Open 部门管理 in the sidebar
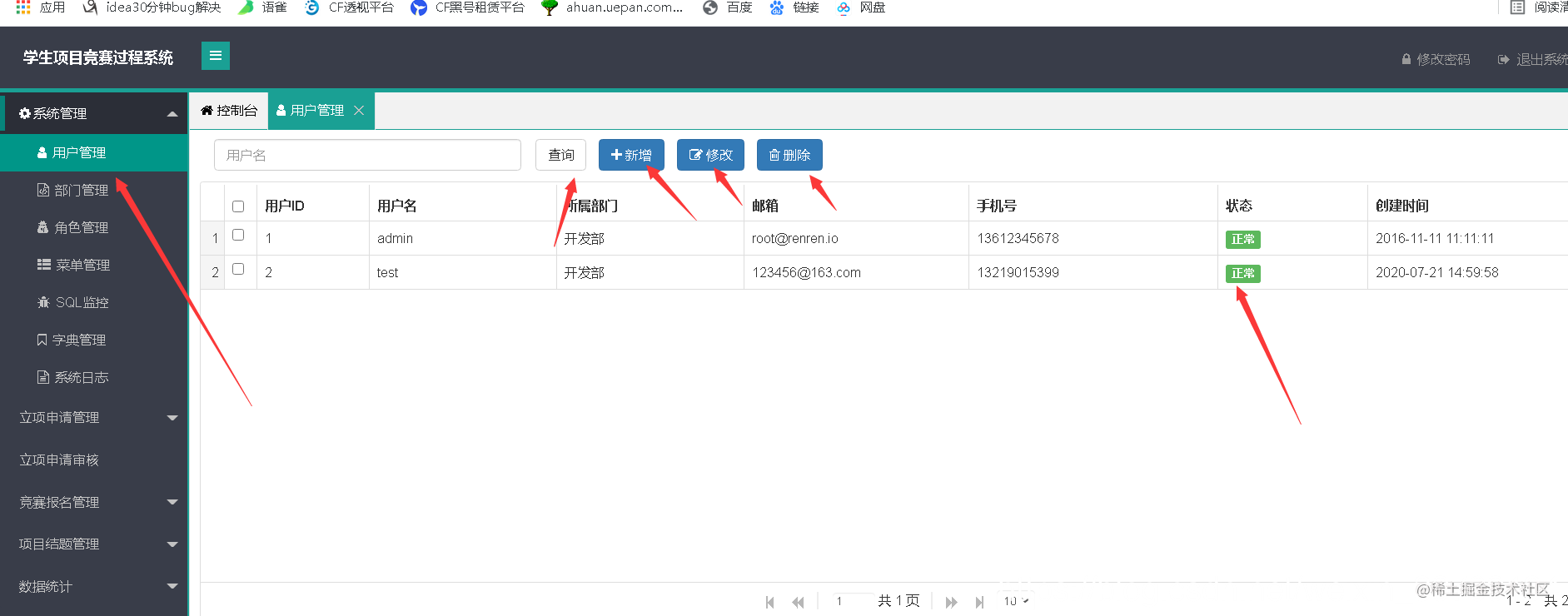 tap(94, 190)
